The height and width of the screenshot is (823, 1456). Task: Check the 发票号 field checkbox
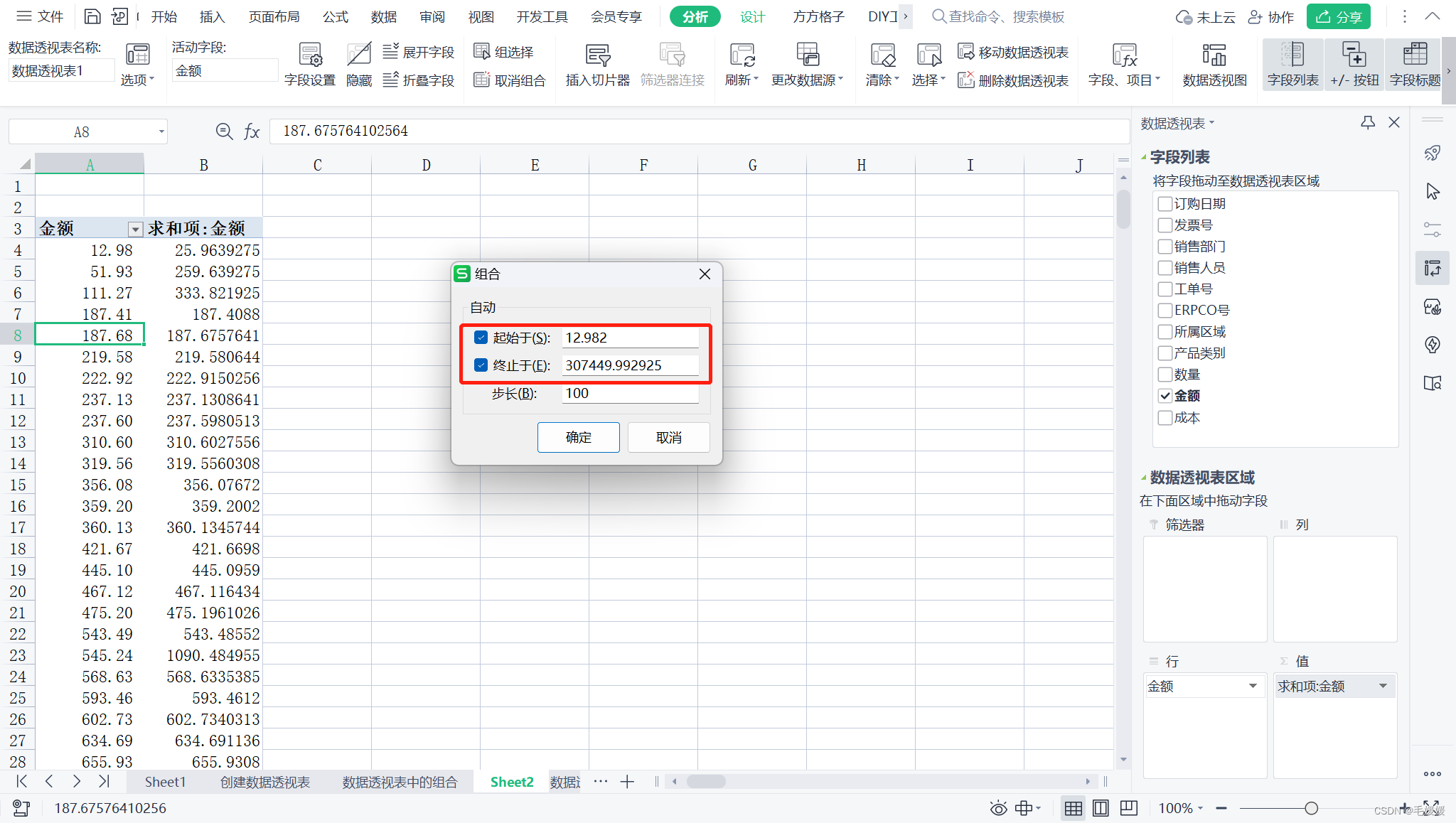coord(1165,225)
